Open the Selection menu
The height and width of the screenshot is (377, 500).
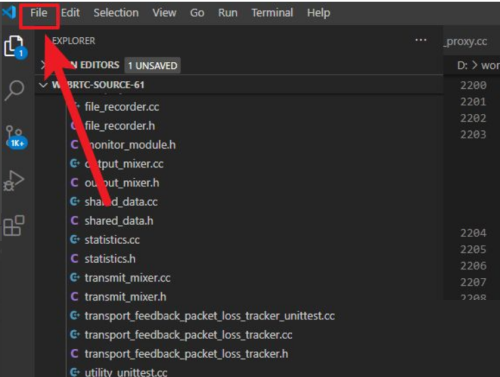116,13
